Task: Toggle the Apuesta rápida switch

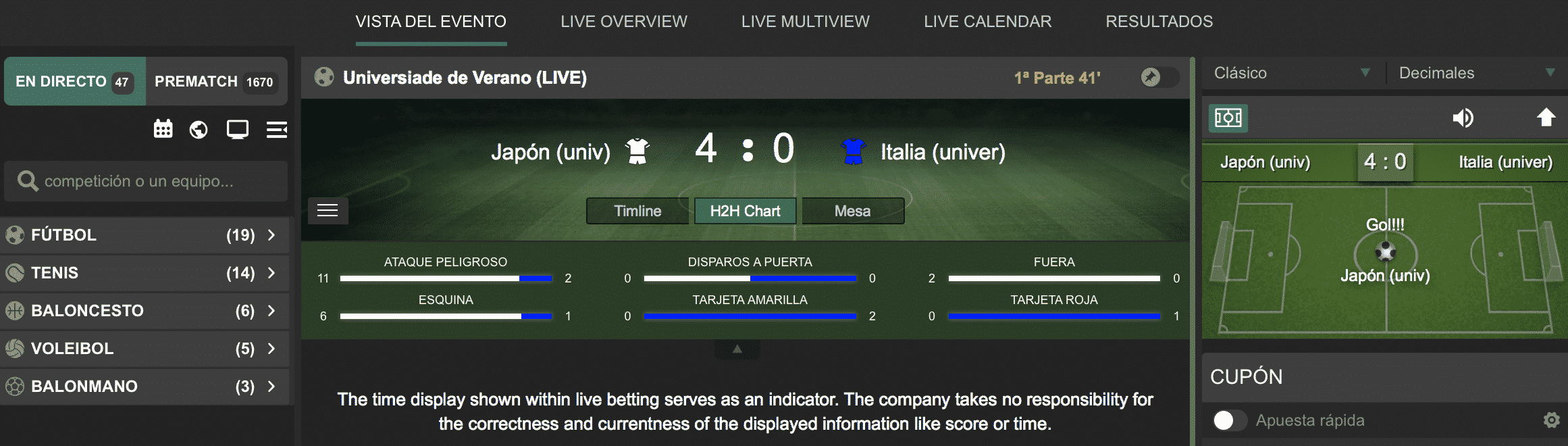Action: pos(1229,420)
